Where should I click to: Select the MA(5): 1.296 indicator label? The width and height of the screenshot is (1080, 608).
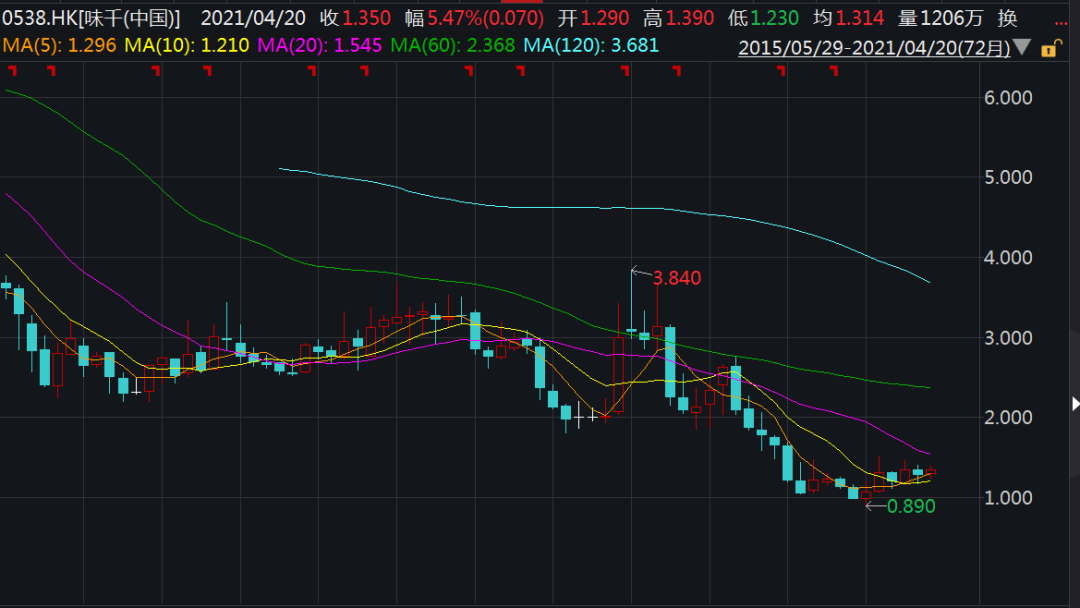[x=59, y=45]
